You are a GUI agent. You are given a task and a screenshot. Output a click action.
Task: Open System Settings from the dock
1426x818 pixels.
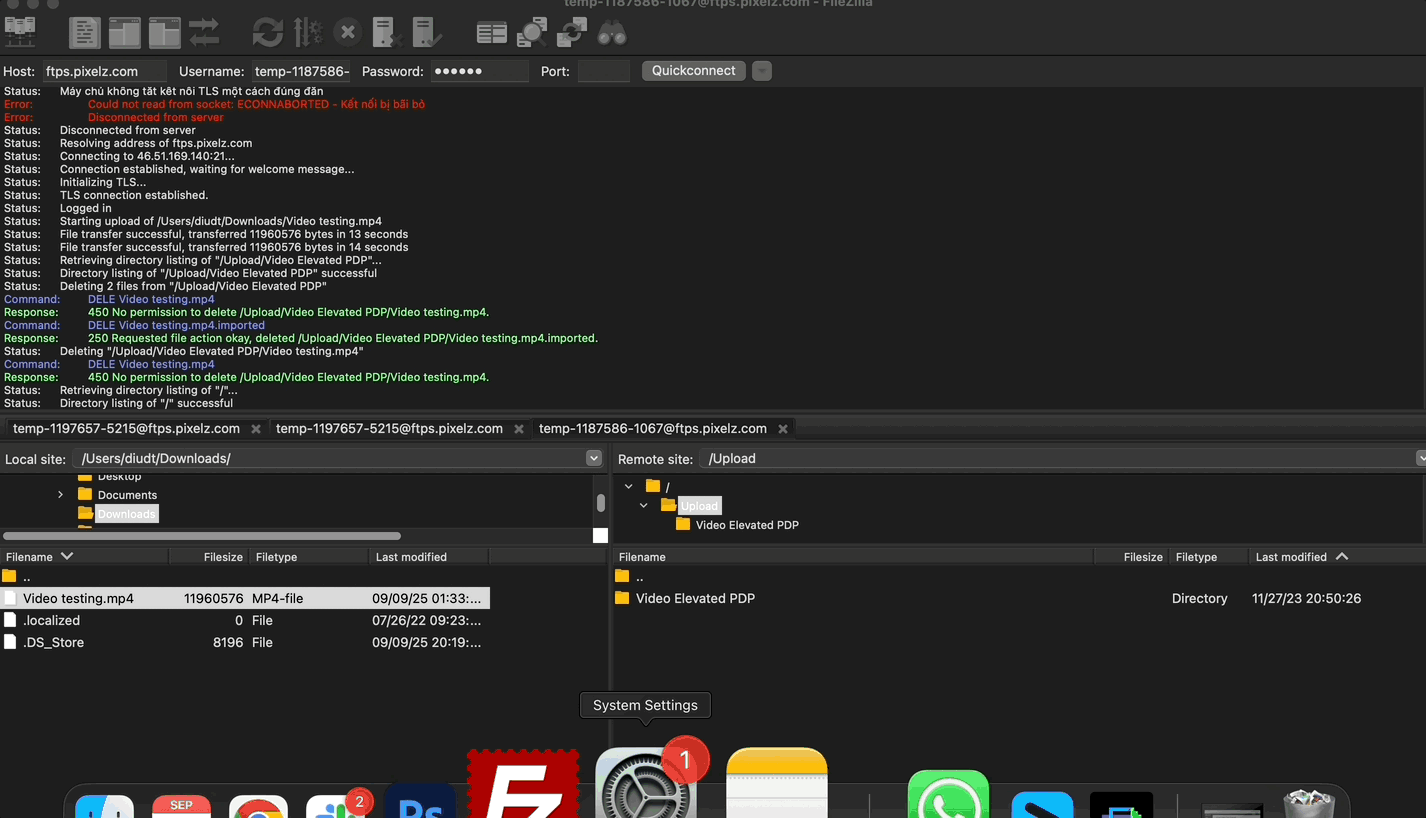click(645, 785)
